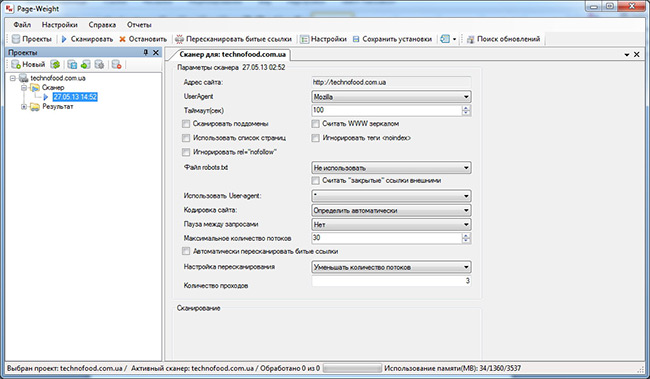Open the Отчеты menu
The image size is (650, 379).
point(139,24)
